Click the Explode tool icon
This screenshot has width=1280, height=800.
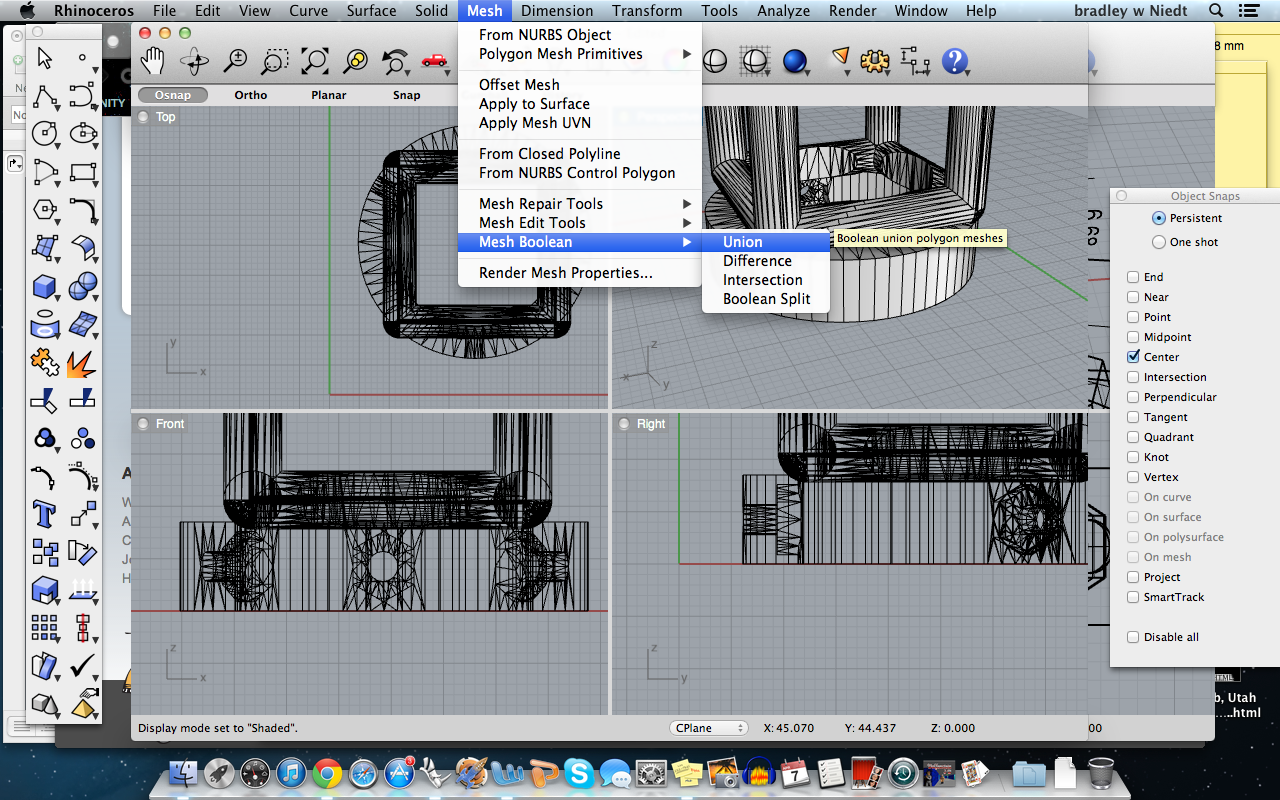coord(83,362)
